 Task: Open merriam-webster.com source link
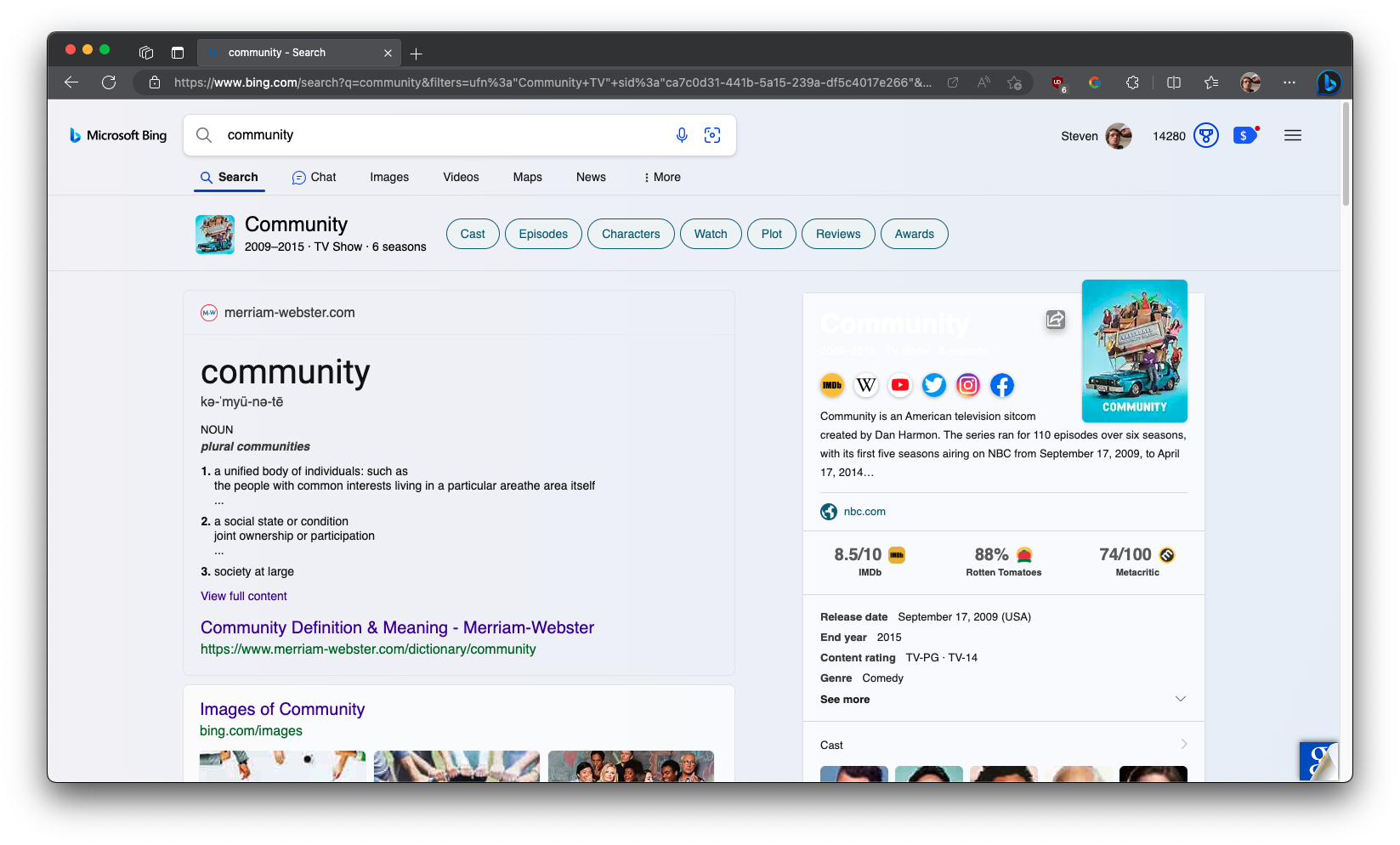(278, 312)
